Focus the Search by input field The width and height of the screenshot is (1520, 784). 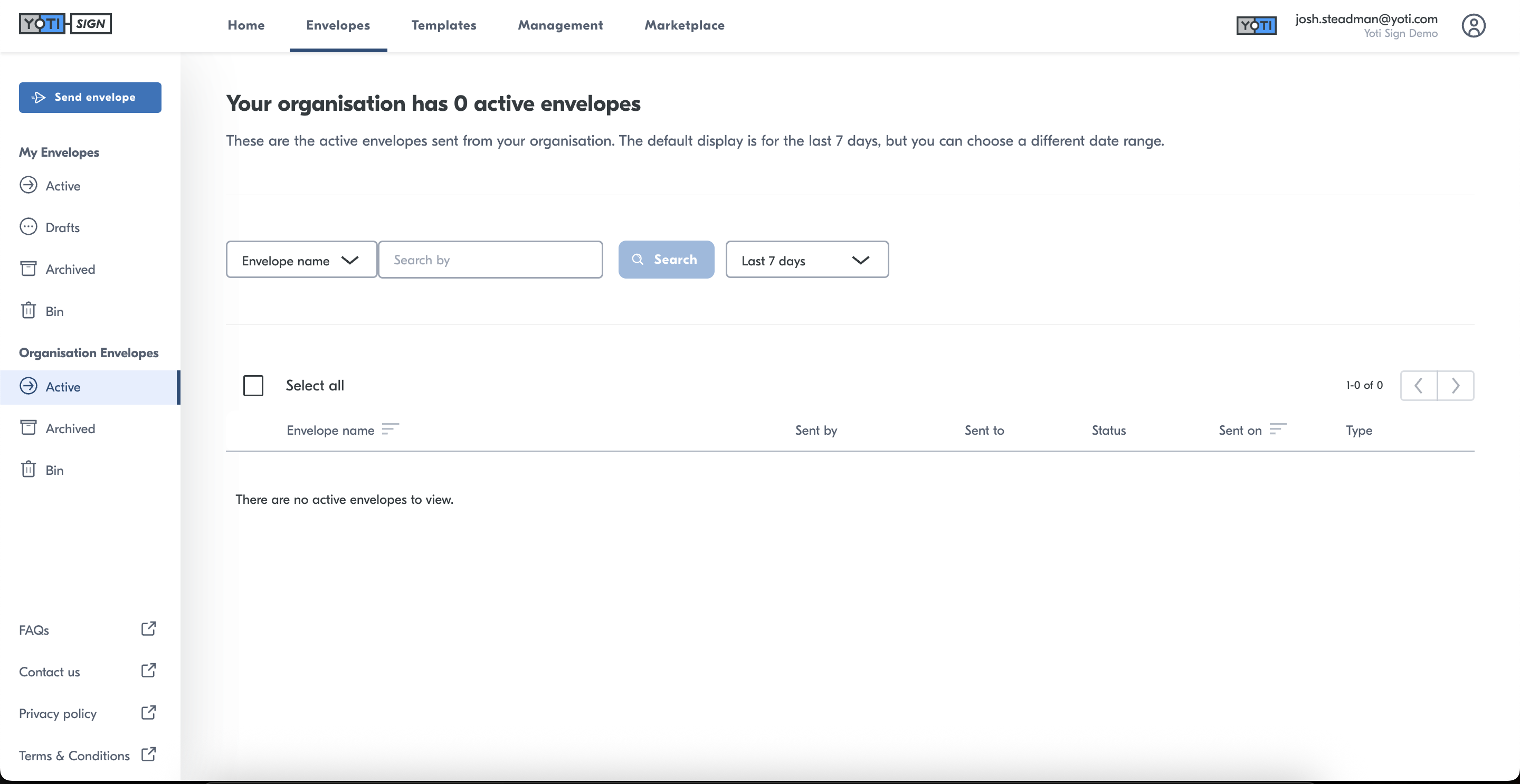[490, 260]
